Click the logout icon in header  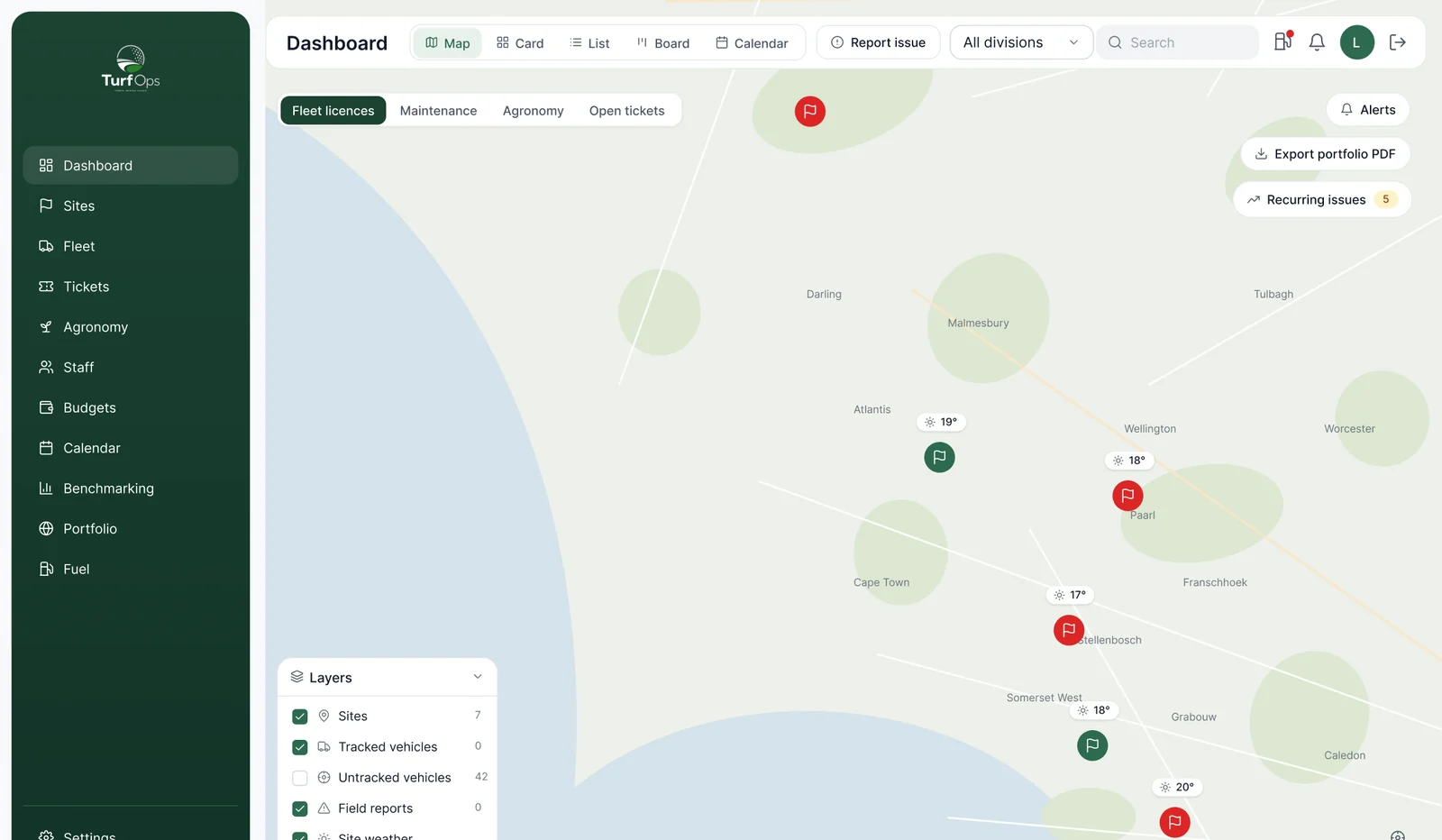tap(1398, 42)
